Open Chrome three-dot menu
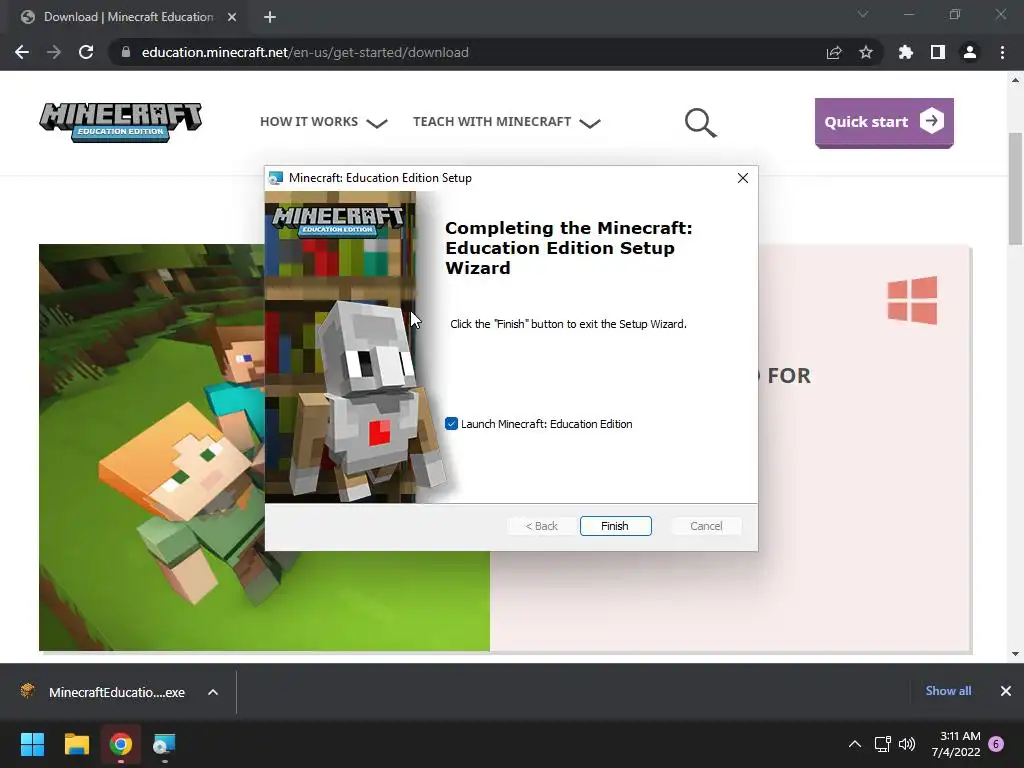The height and width of the screenshot is (768, 1024). tap(1002, 52)
